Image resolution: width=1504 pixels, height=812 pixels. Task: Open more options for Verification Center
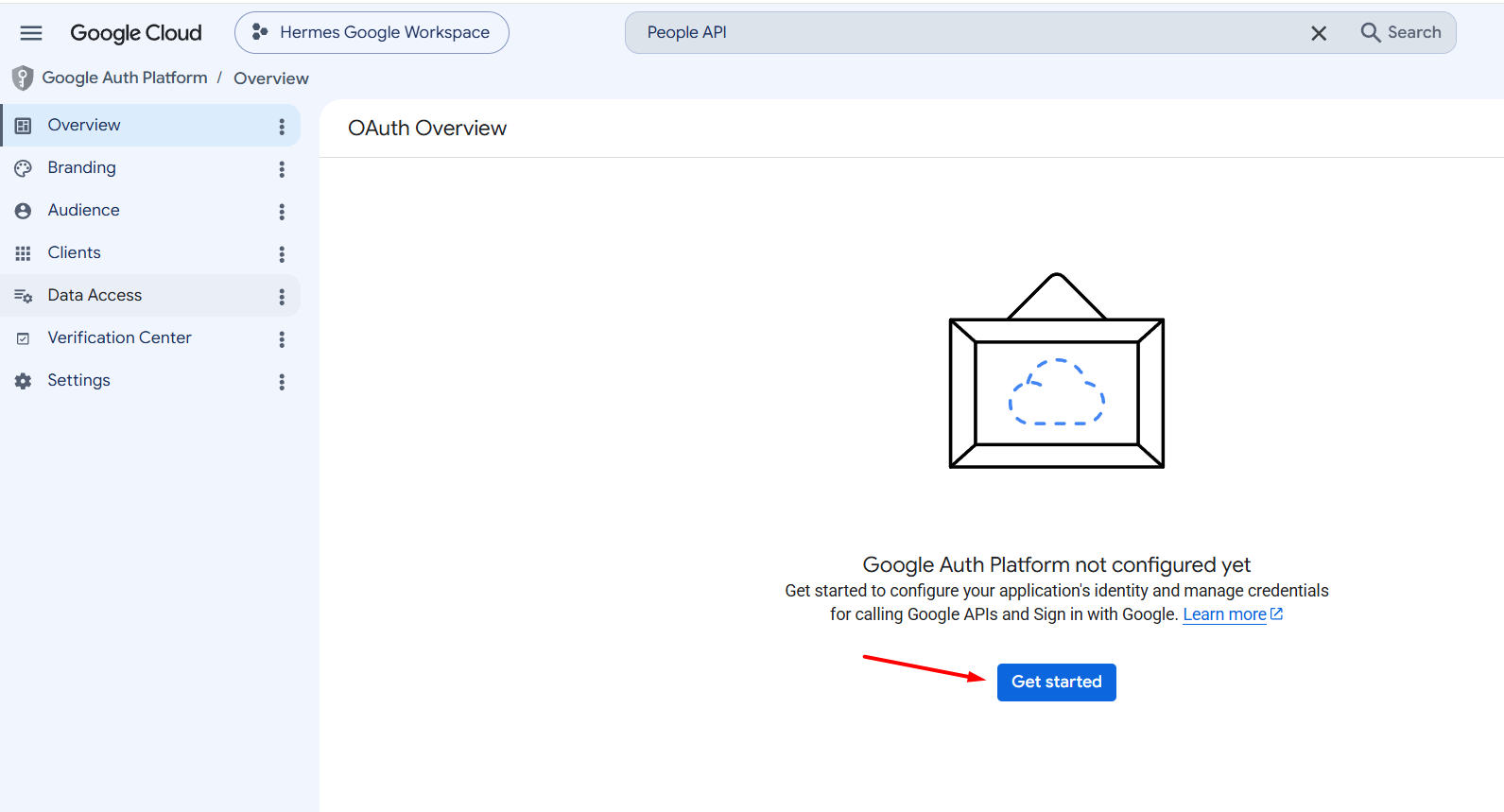pyautogui.click(x=282, y=339)
